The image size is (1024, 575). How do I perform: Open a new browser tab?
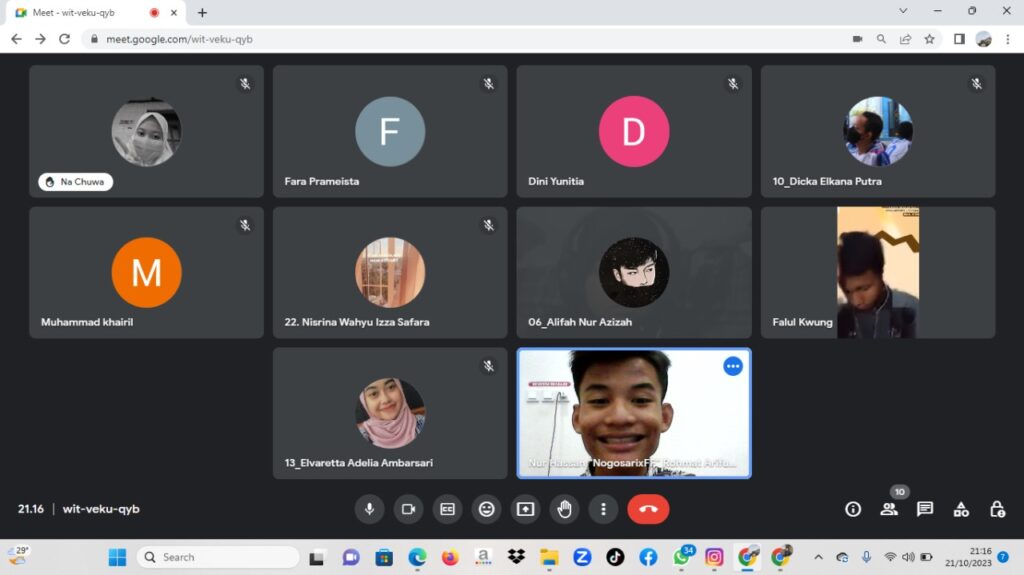click(202, 13)
